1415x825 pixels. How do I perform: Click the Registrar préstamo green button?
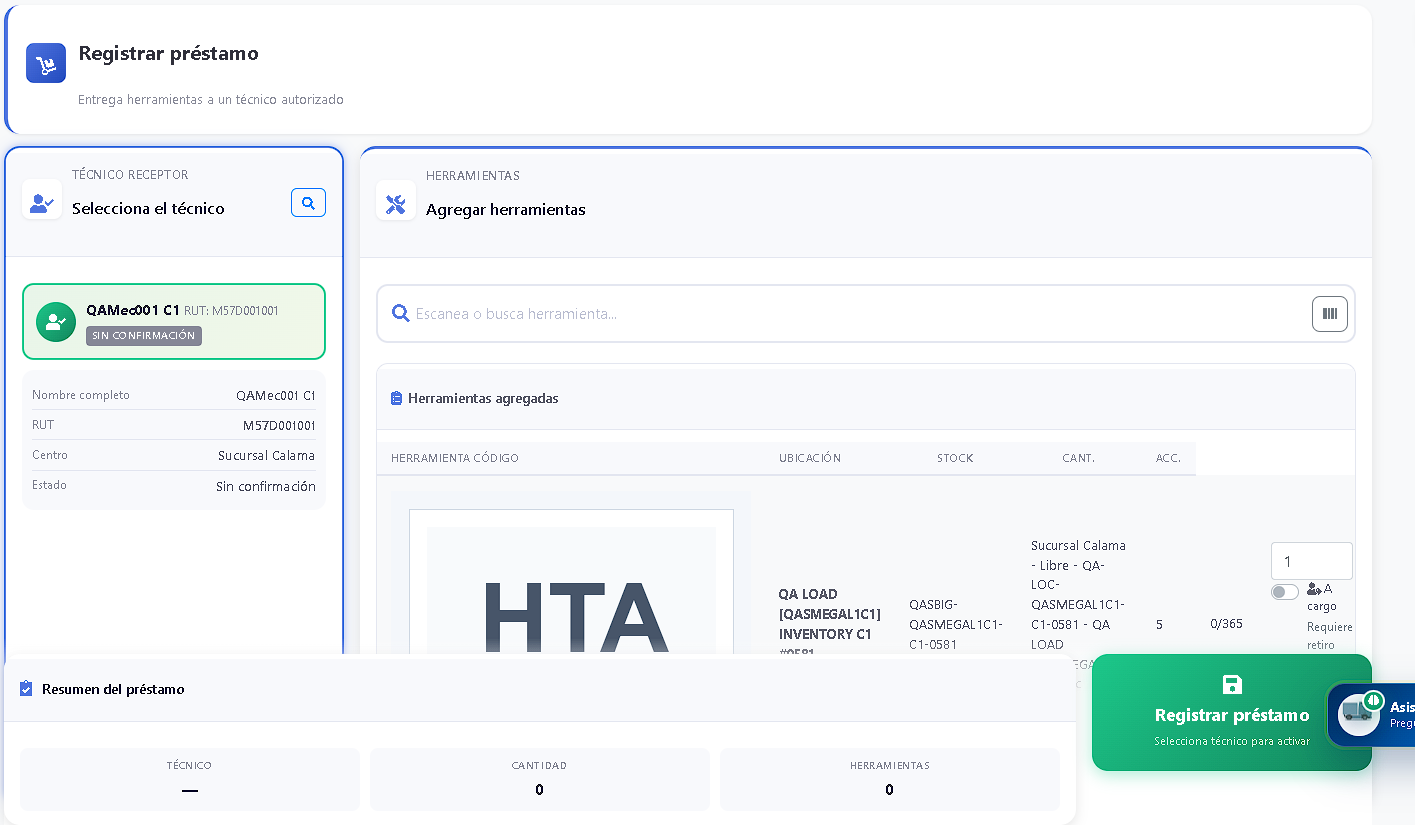tap(1231, 713)
